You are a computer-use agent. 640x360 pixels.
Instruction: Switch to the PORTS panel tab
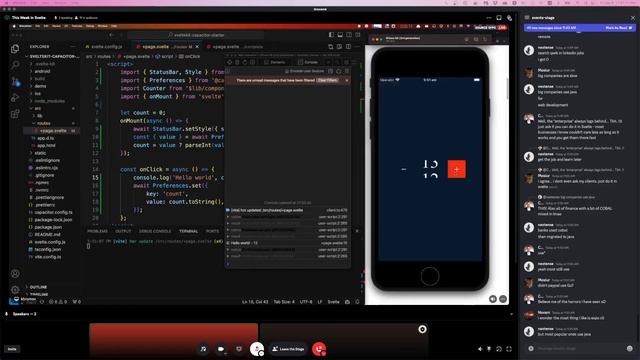click(212, 231)
